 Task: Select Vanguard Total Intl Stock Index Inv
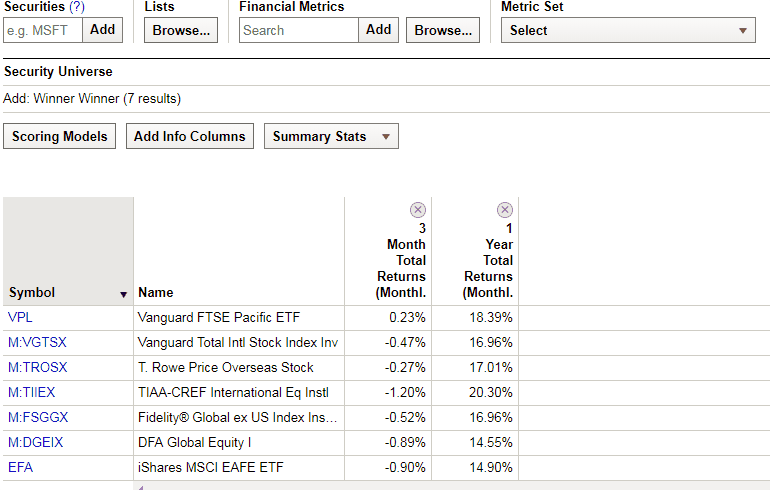tap(238, 342)
